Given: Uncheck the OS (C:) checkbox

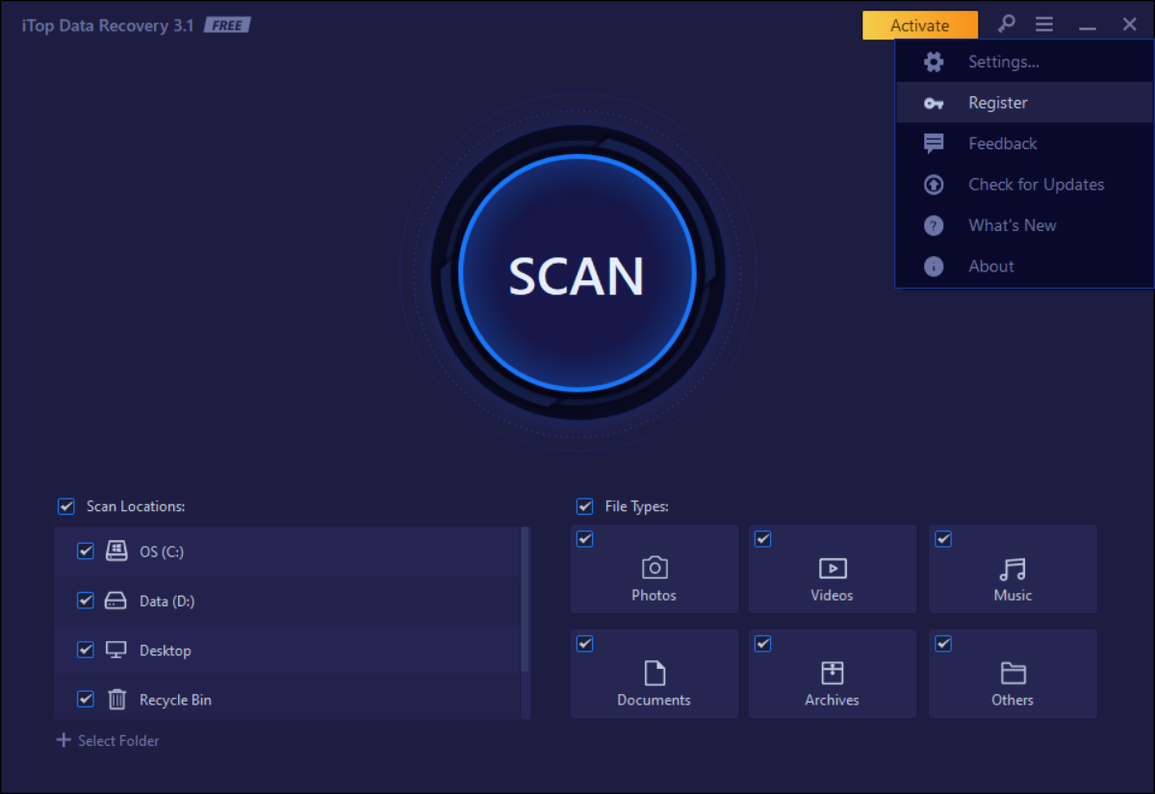Looking at the screenshot, I should 85,551.
